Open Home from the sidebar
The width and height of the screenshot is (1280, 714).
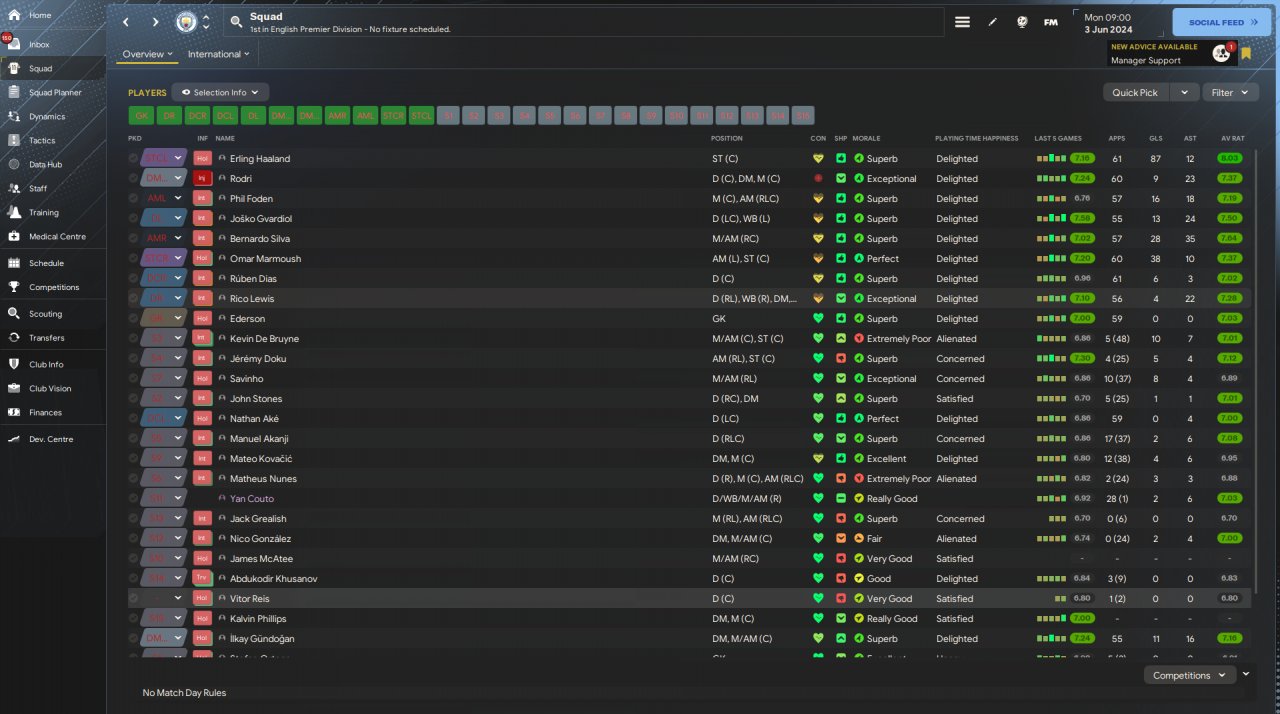pos(40,15)
